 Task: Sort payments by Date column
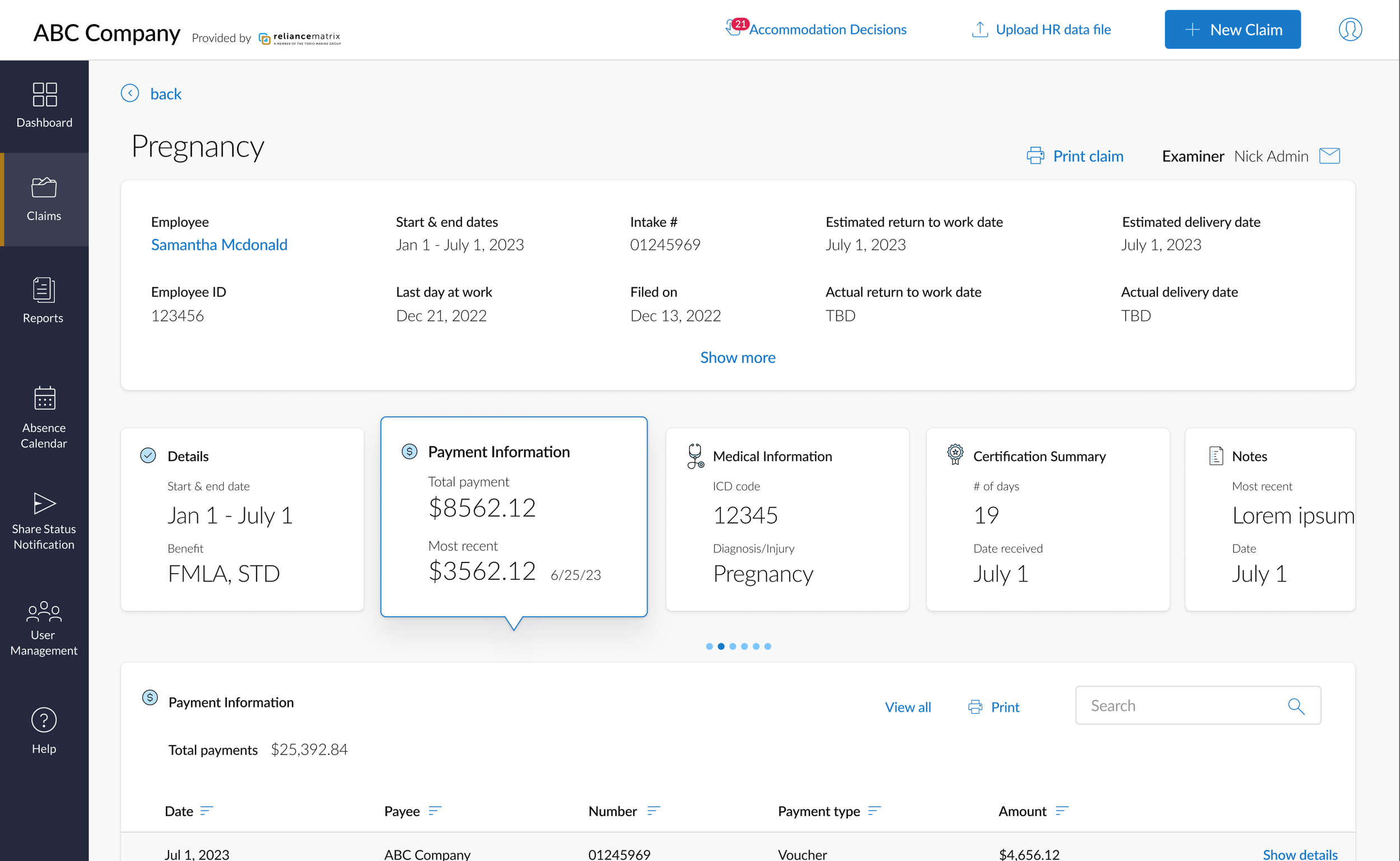click(207, 811)
